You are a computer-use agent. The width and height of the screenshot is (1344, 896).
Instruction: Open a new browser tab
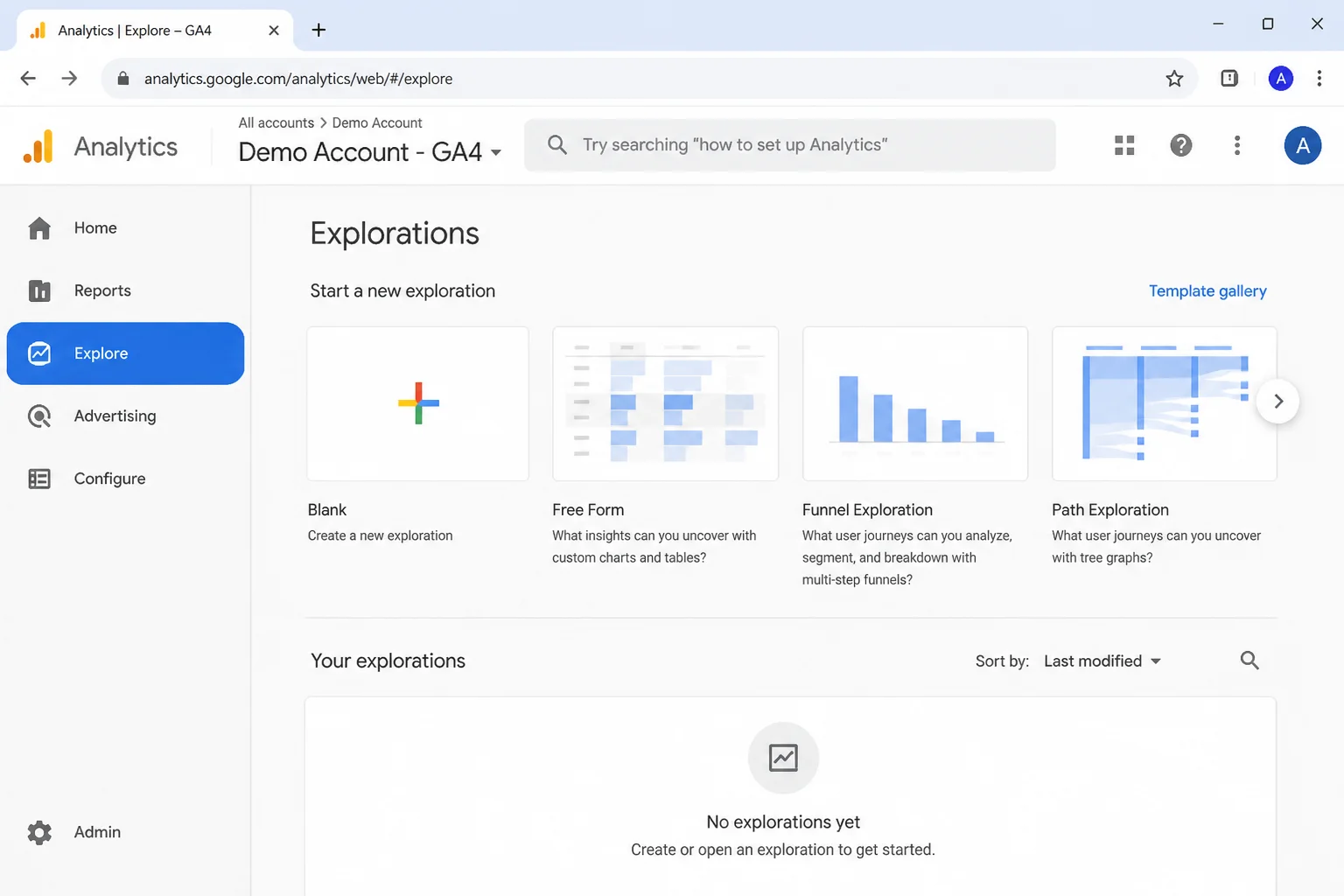318,31
